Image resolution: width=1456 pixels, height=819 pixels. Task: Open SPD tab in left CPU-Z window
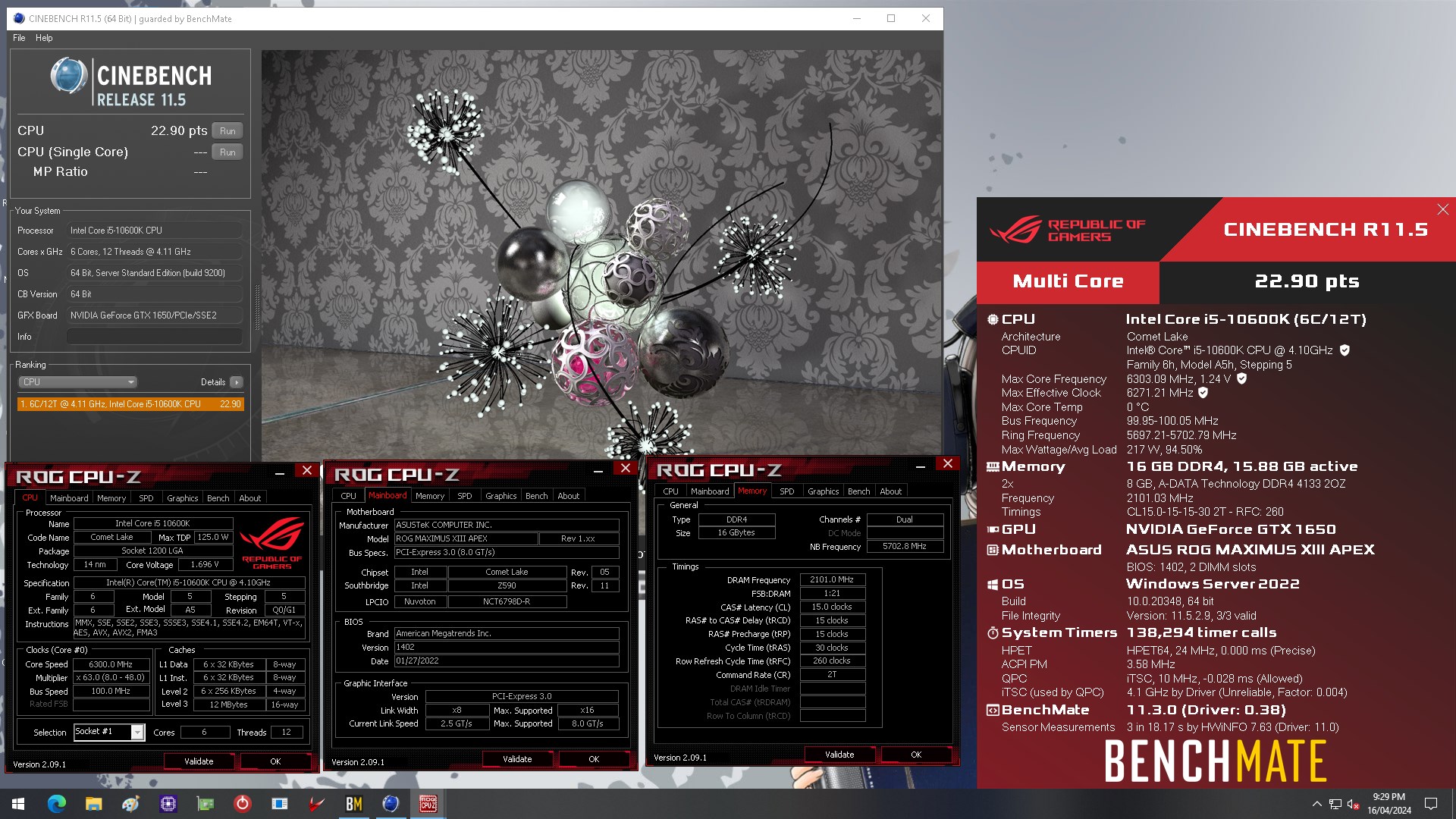click(146, 498)
